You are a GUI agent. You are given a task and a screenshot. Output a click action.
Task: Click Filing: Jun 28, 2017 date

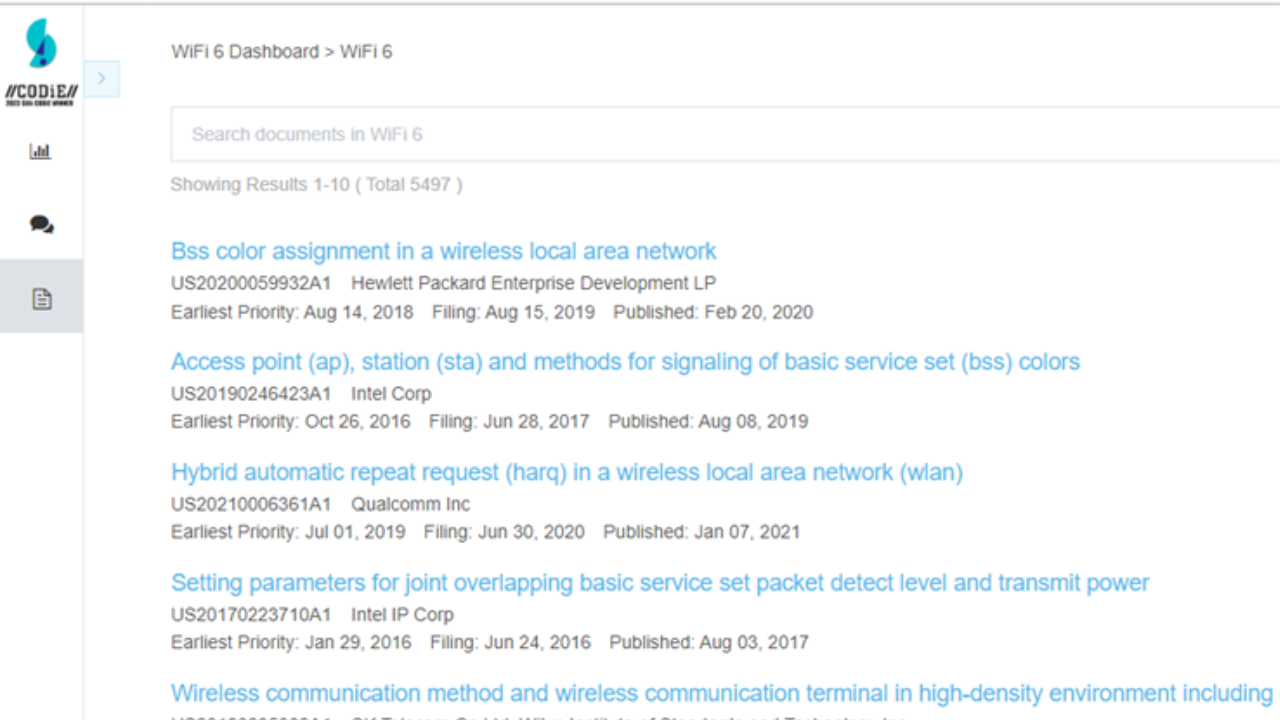point(509,422)
